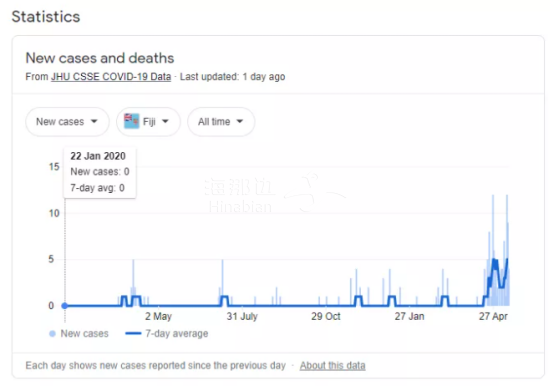Toggle the 7-day average legend label
The width and height of the screenshot is (554, 386).
tap(177, 333)
